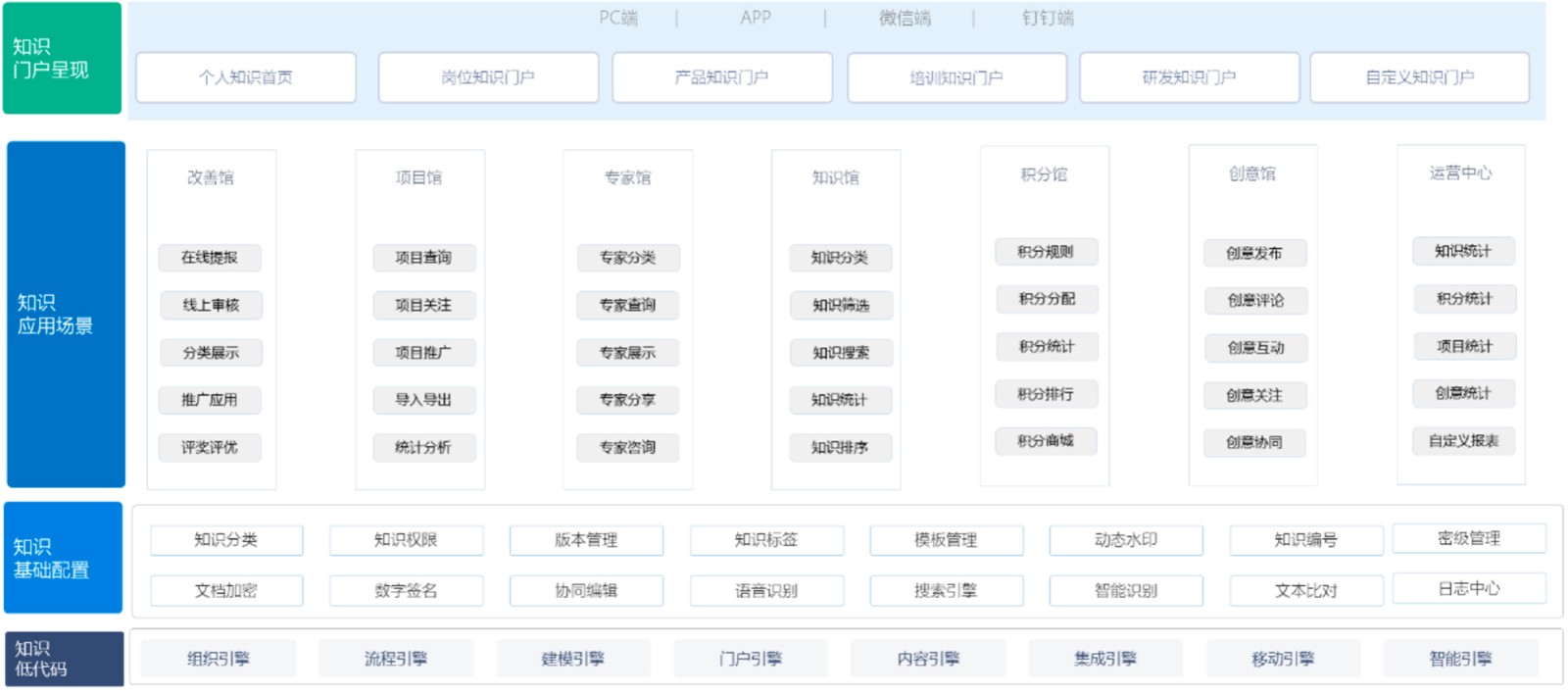1568x694 pixels.
Task: Choose 知识搜索 under 知识馆
Action: [x=841, y=353]
